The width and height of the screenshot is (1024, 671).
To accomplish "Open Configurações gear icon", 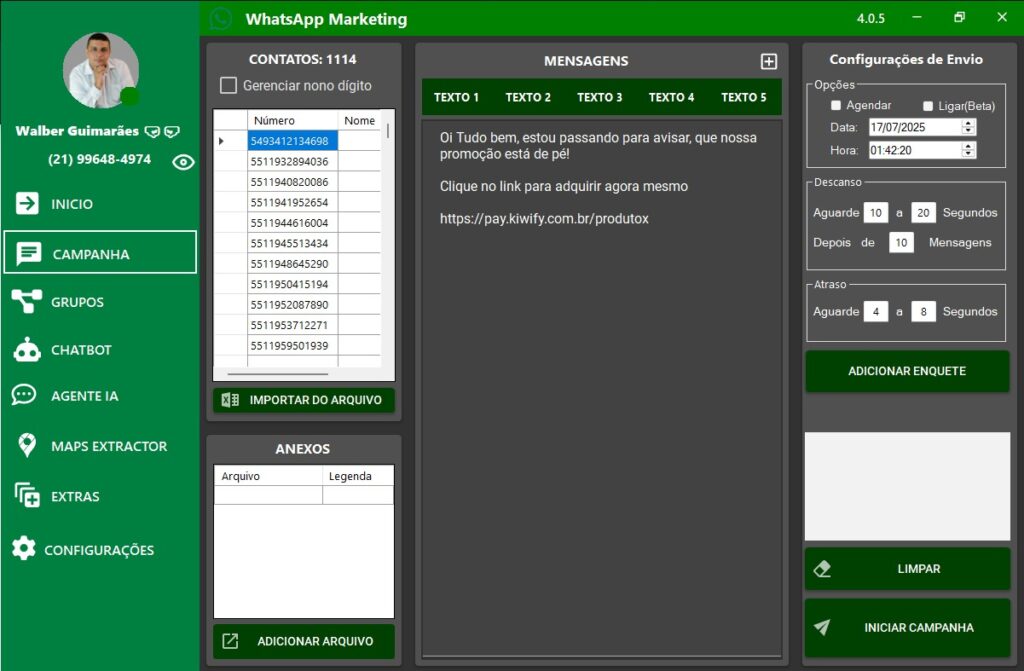I will click(x=24, y=549).
